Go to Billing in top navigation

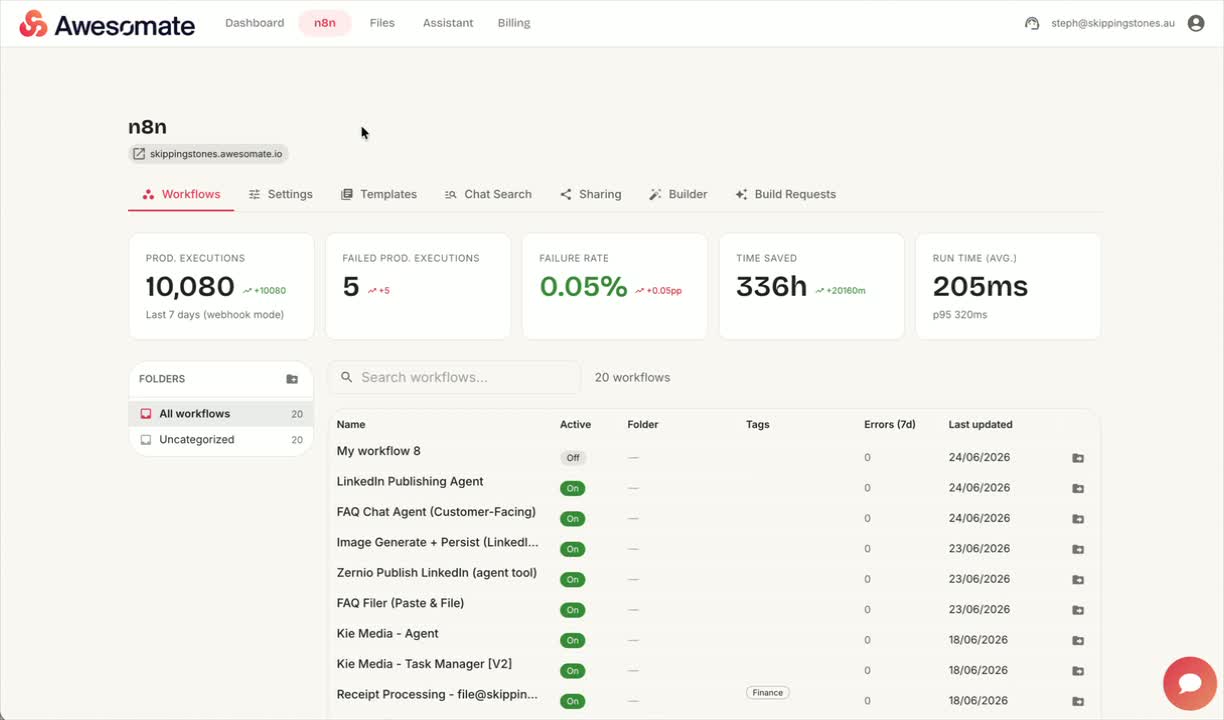[x=514, y=23]
